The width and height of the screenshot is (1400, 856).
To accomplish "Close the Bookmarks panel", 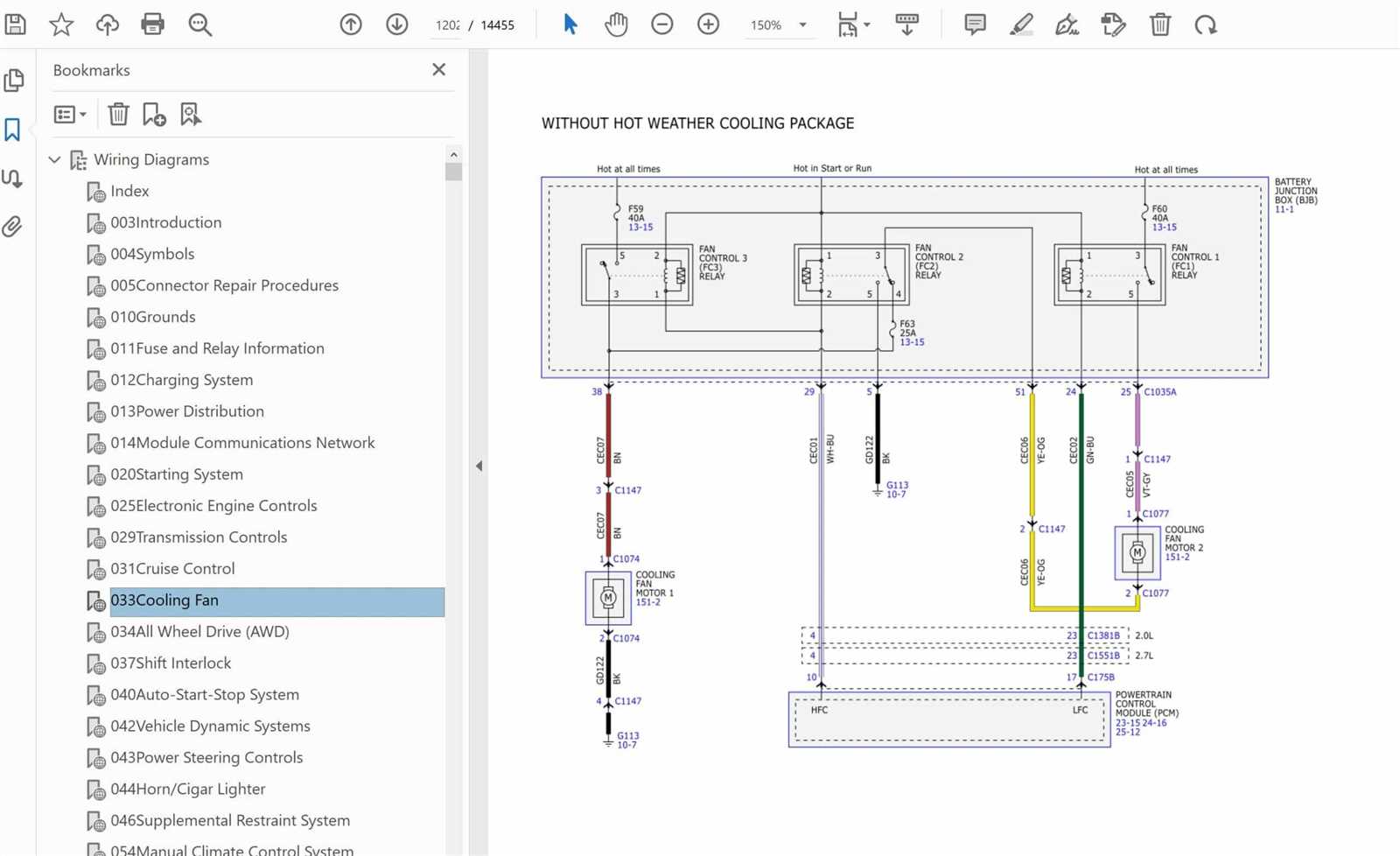I will pyautogui.click(x=439, y=69).
